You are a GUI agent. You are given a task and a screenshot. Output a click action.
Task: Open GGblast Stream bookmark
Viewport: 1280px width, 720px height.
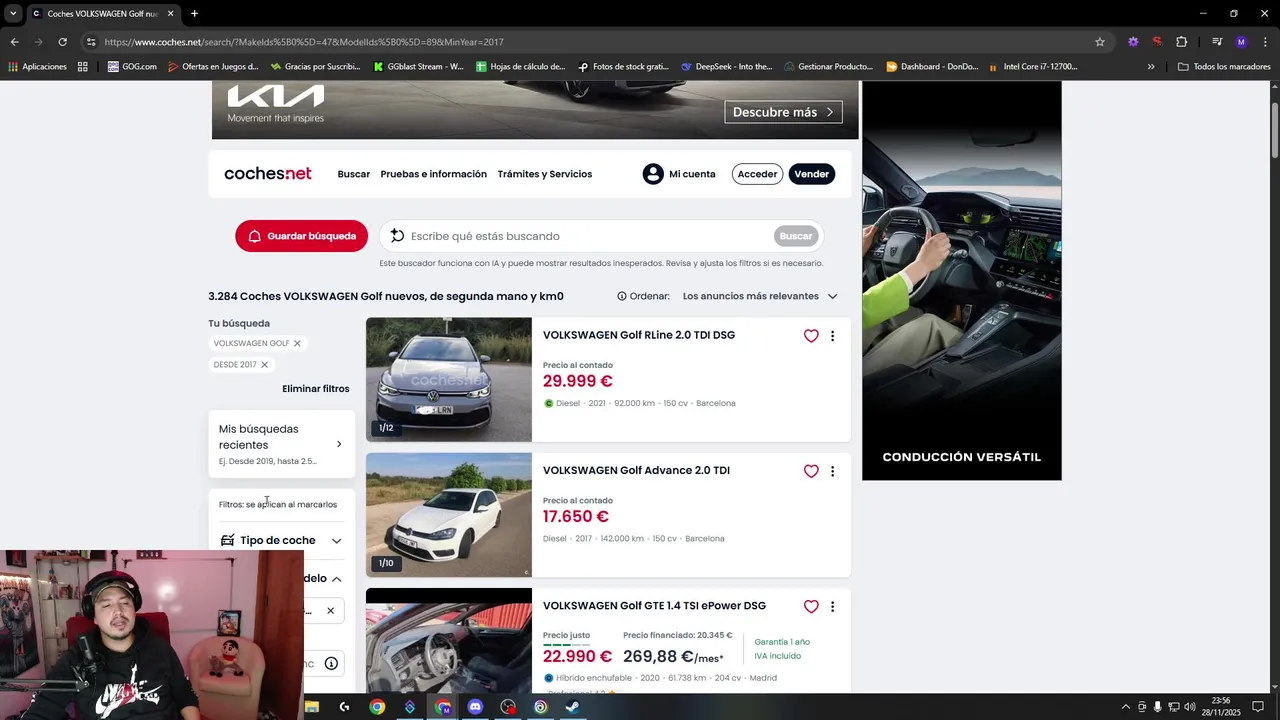coord(418,67)
